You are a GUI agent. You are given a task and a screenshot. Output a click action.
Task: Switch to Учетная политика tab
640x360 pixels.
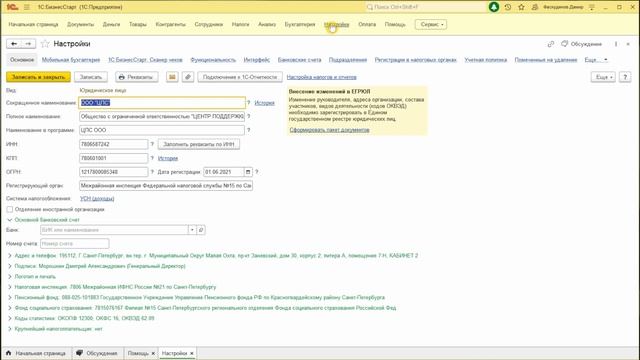[485, 60]
